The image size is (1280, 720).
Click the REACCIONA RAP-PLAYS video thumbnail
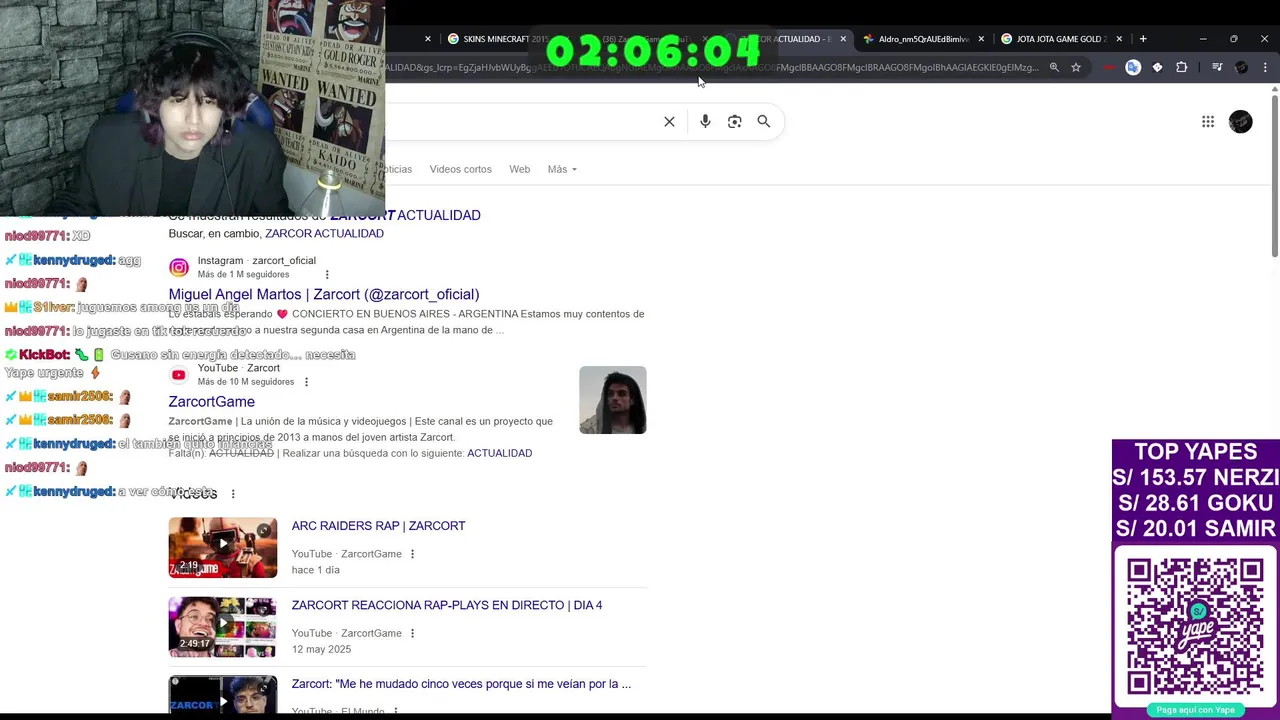click(222, 627)
